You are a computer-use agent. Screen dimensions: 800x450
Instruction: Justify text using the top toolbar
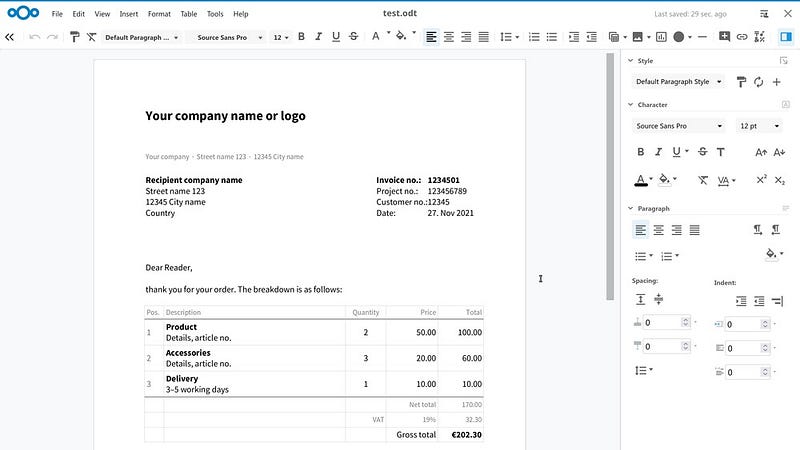[483, 37]
